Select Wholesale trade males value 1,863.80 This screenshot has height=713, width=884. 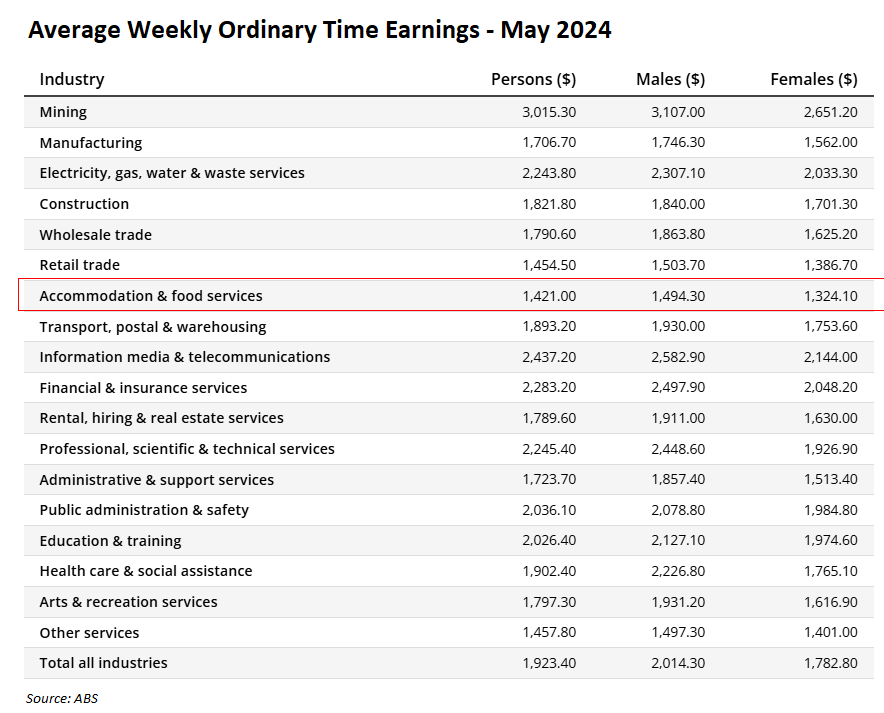click(x=677, y=235)
